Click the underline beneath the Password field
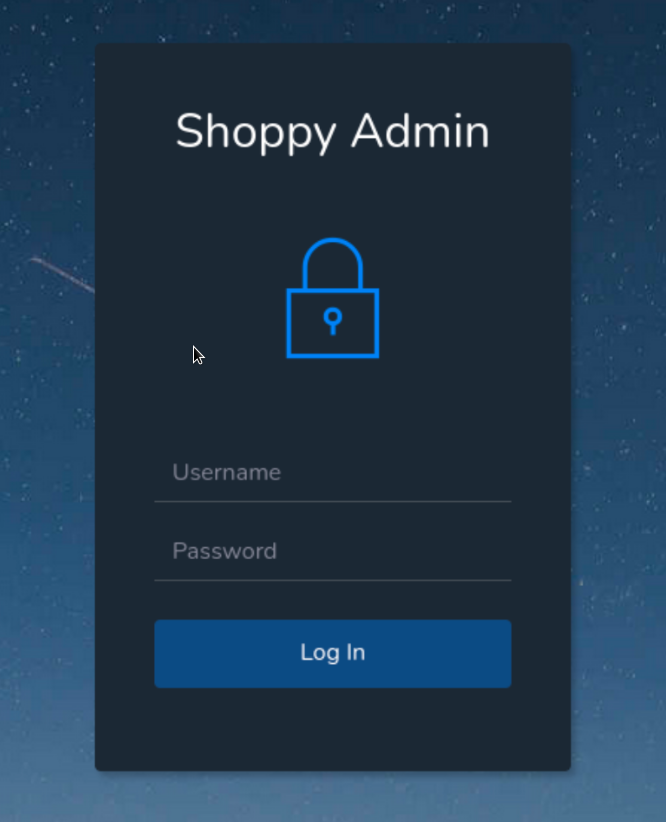666x822 pixels. (x=332, y=580)
